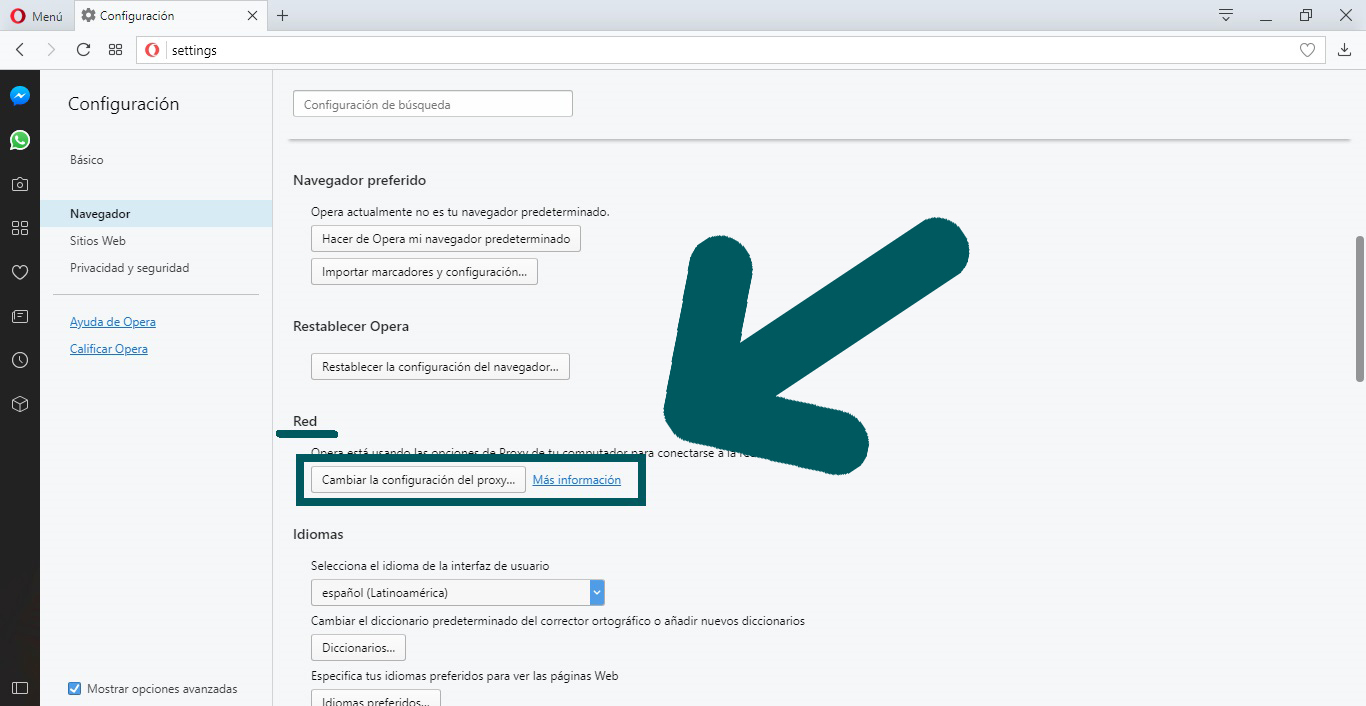Open extensions cube in sidebar
Image resolution: width=1366 pixels, height=706 pixels.
[x=20, y=404]
